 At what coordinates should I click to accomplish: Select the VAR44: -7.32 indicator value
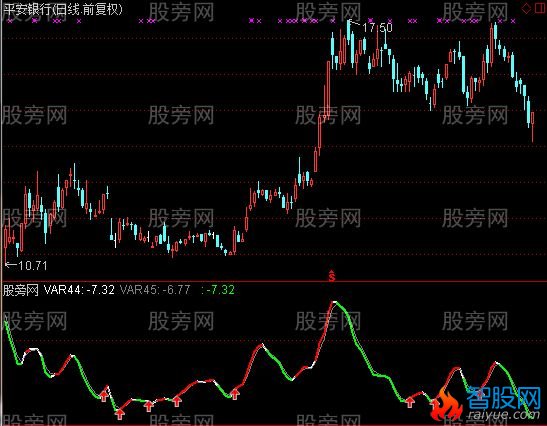point(80,290)
